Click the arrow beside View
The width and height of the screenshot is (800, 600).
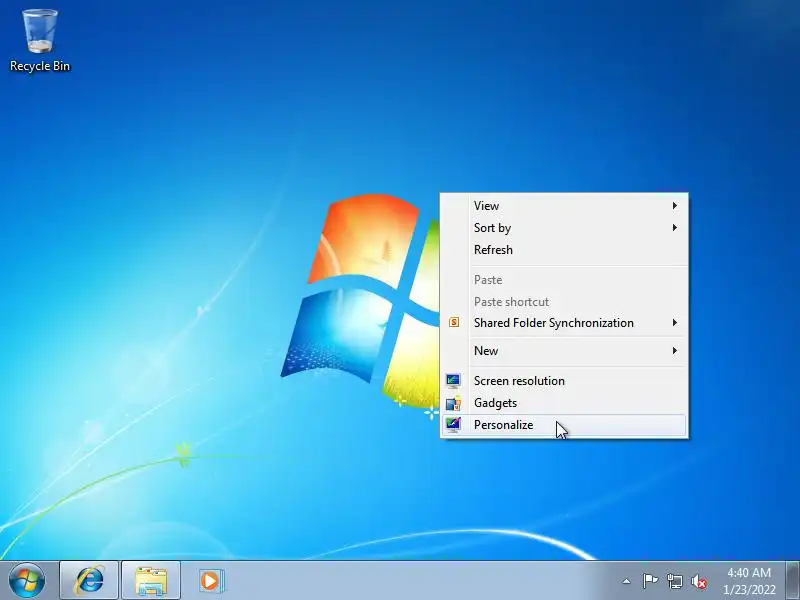tap(674, 206)
